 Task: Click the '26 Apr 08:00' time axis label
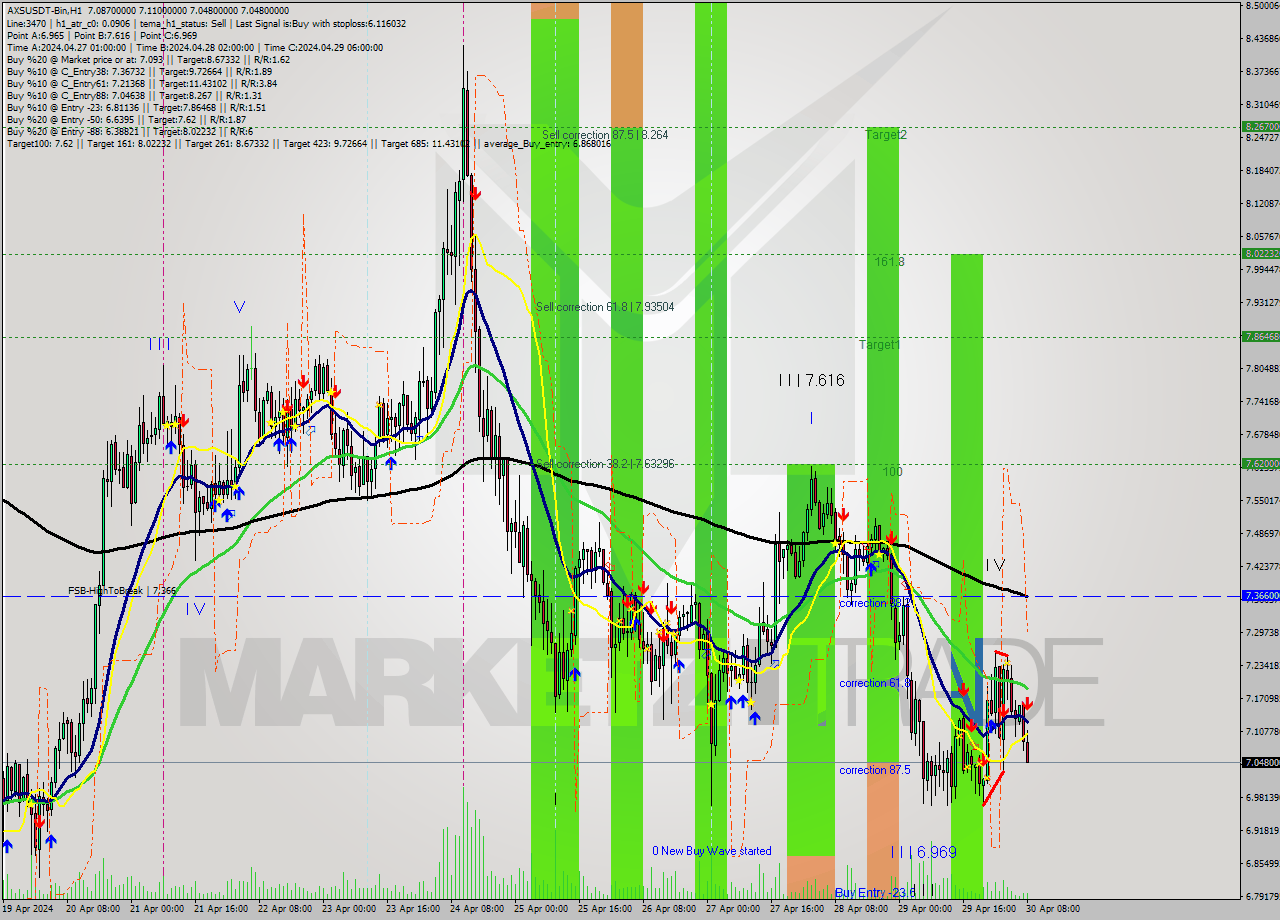click(669, 909)
